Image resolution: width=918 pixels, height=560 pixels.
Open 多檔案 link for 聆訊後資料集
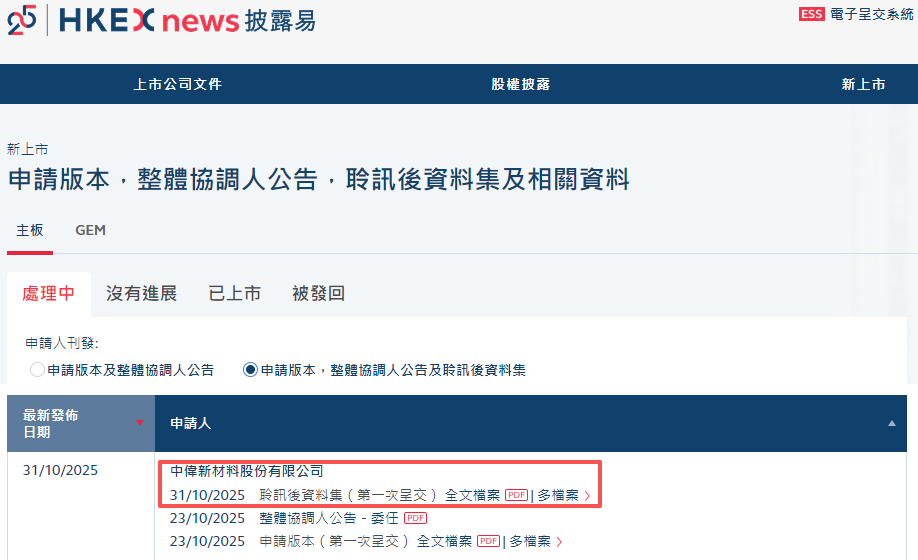click(x=558, y=495)
